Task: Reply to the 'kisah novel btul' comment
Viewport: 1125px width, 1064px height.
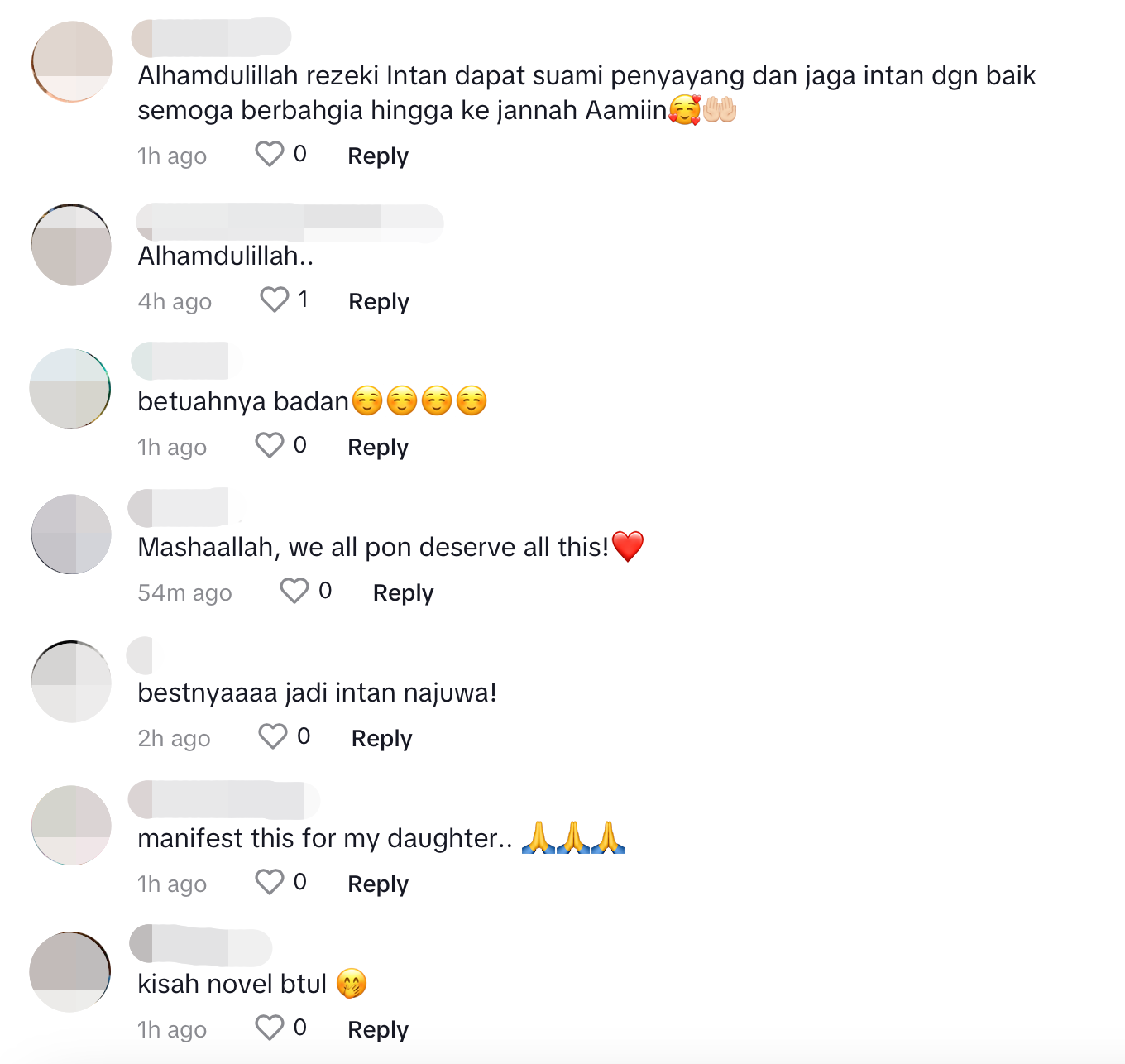Action: (x=378, y=1029)
